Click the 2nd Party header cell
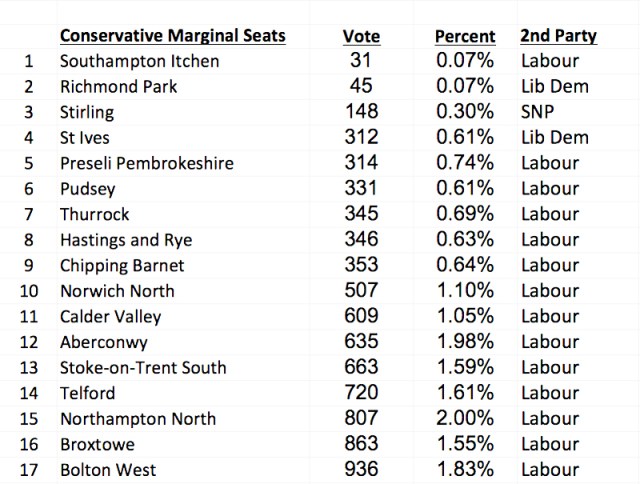Viewport: 640px width, 484px height. 558,36
